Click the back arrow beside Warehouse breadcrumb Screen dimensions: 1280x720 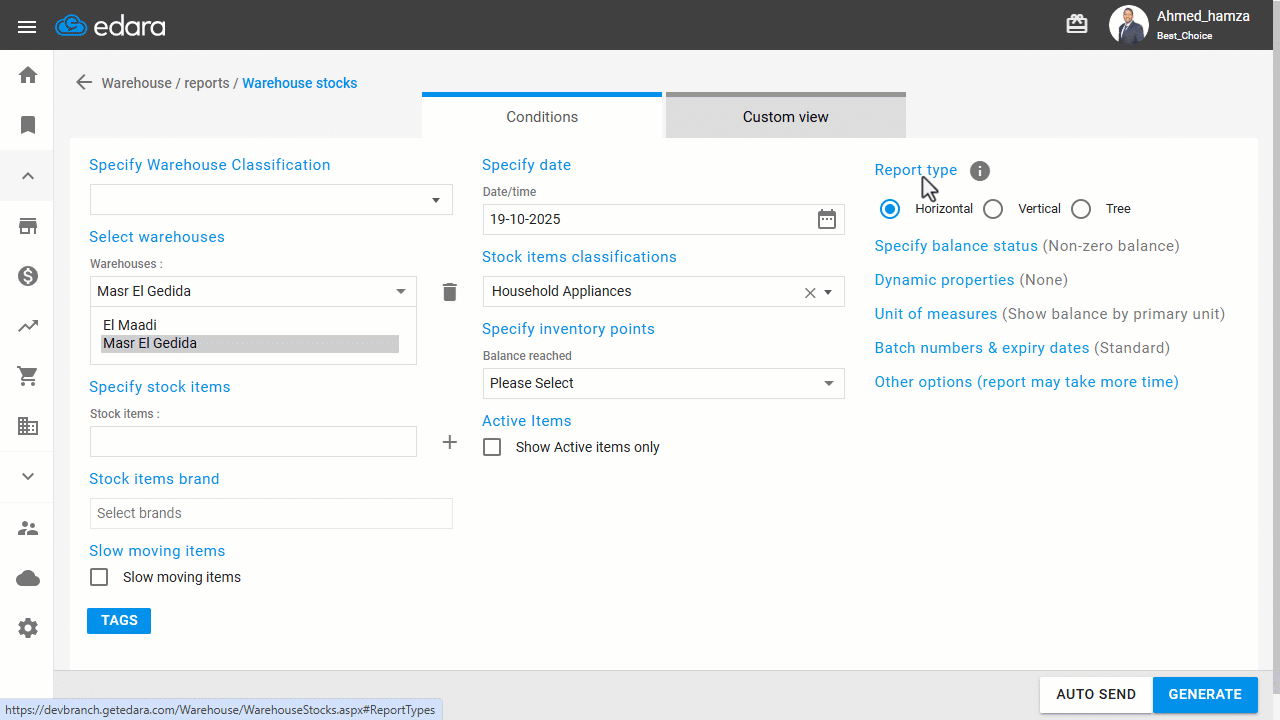[84, 83]
